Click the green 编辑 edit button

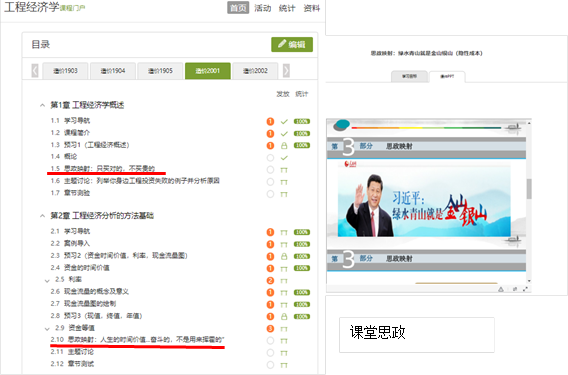(x=292, y=45)
